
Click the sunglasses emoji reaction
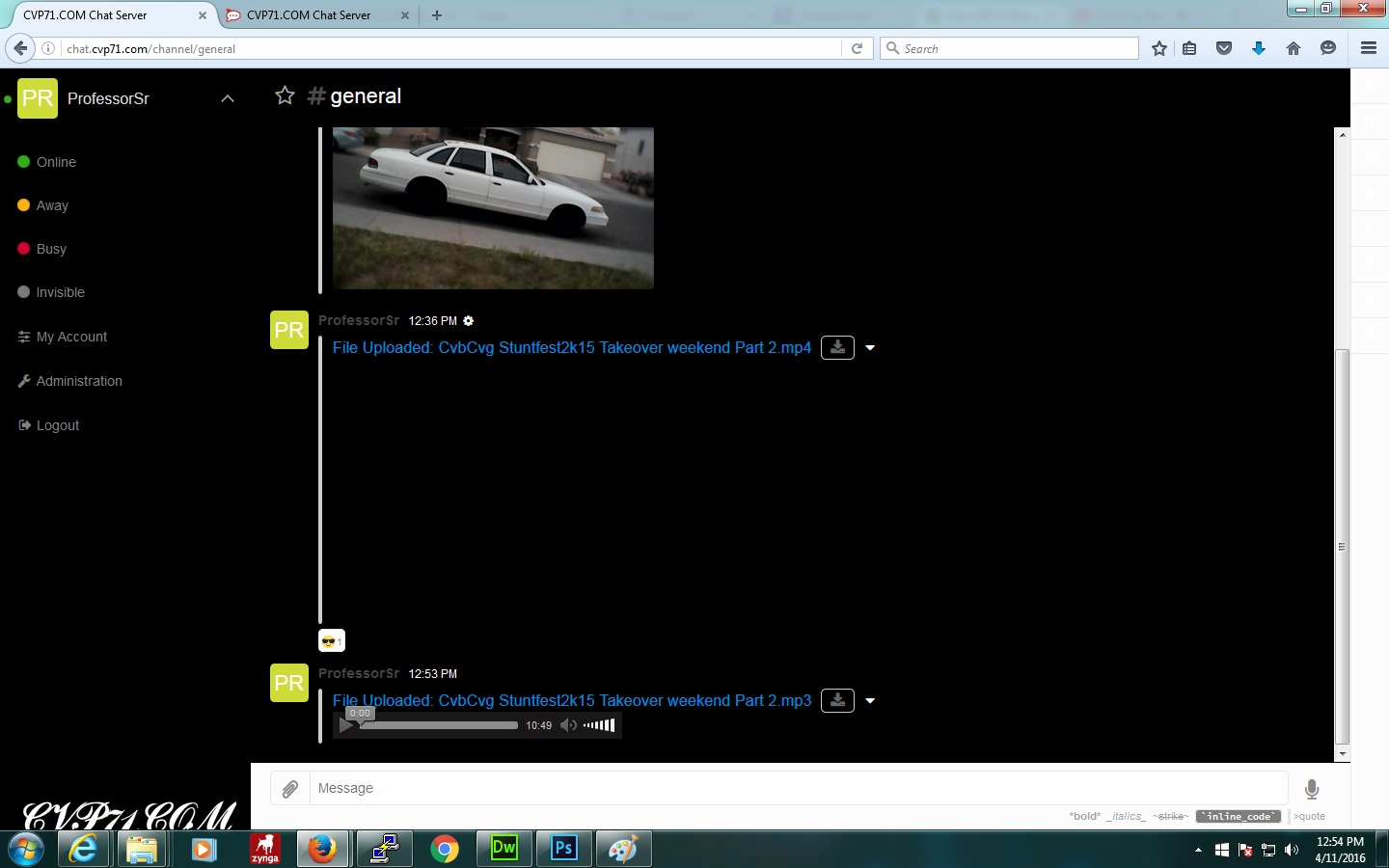point(331,640)
